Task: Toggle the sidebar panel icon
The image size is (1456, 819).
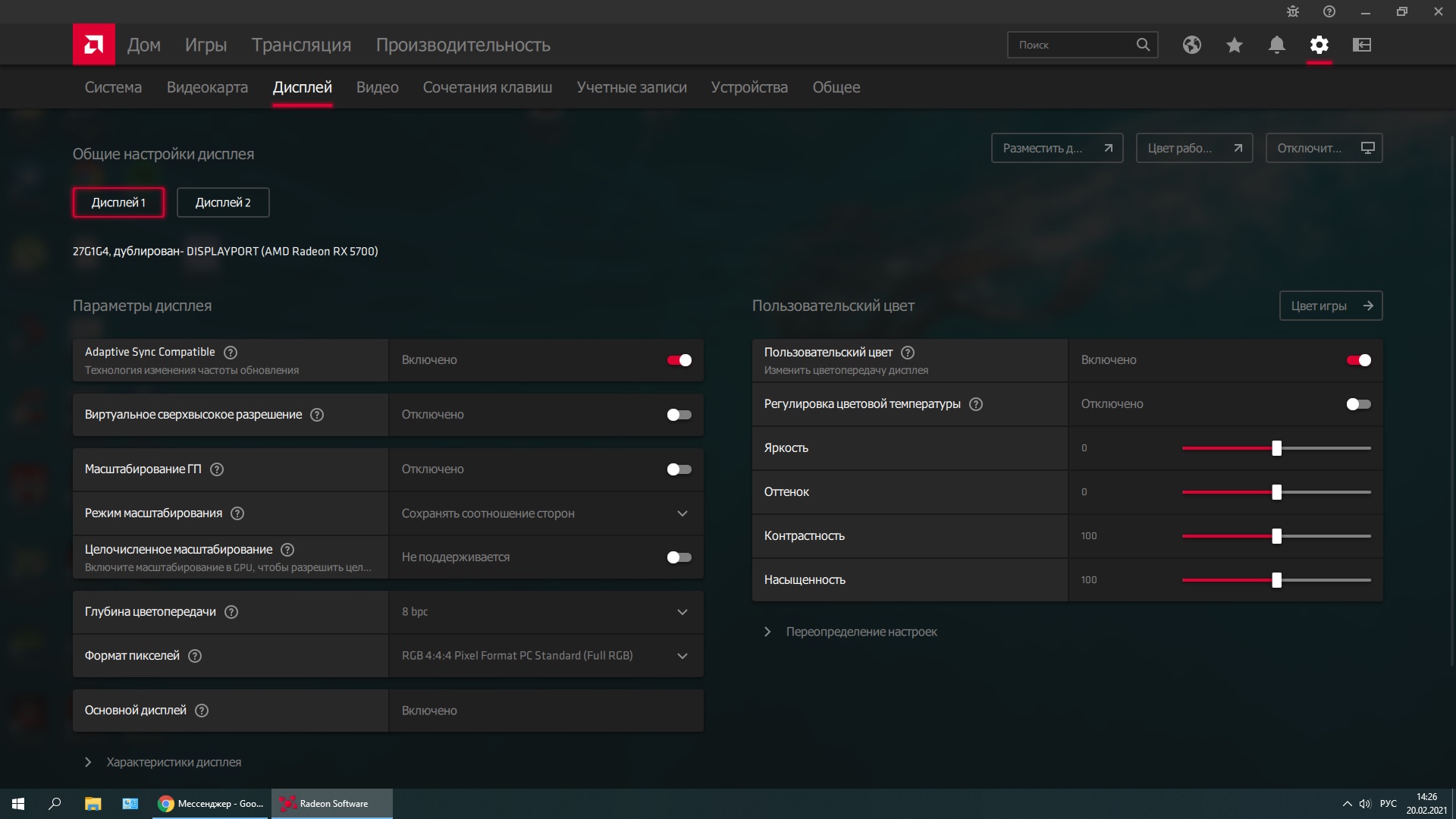Action: [1361, 45]
